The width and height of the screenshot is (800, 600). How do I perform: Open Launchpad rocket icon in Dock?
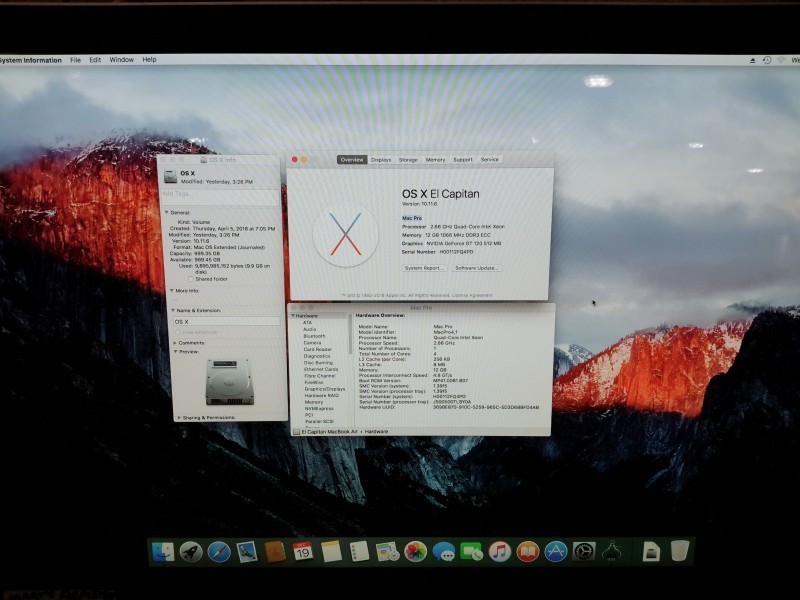pyautogui.click(x=191, y=552)
